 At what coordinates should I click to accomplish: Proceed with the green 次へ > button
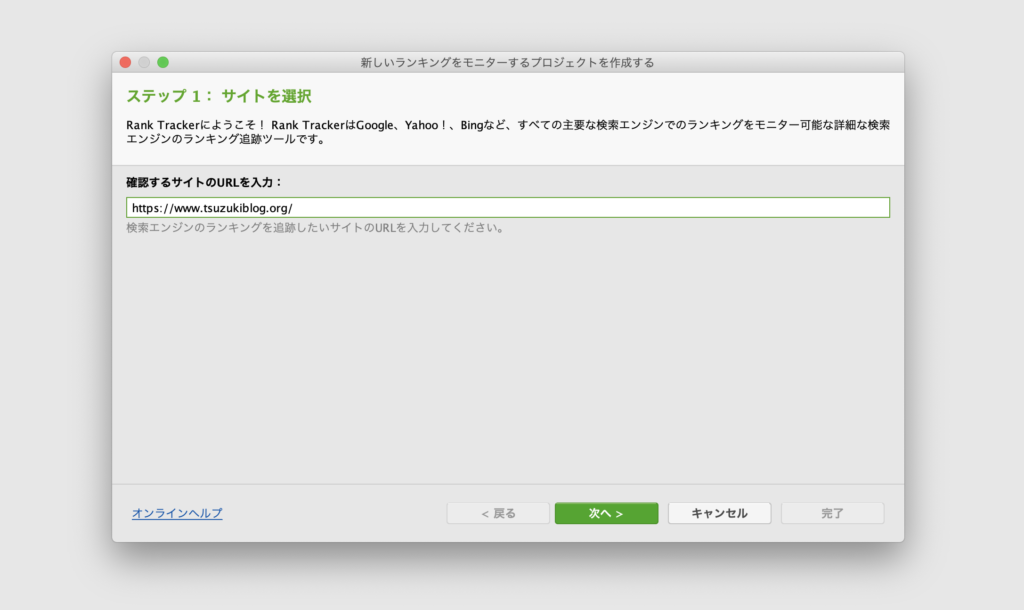606,513
